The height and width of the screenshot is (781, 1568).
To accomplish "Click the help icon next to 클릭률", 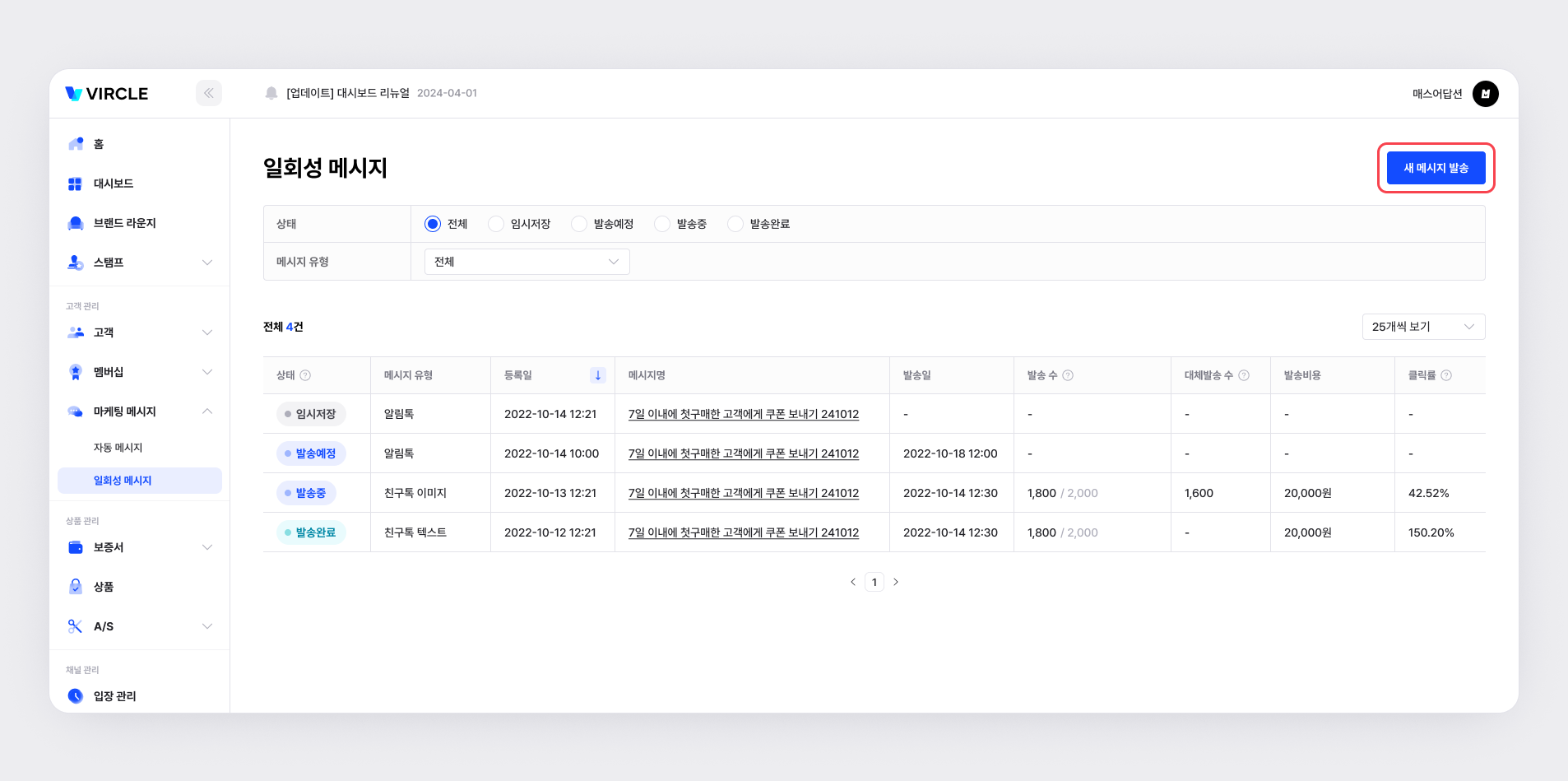I will click(x=1446, y=375).
